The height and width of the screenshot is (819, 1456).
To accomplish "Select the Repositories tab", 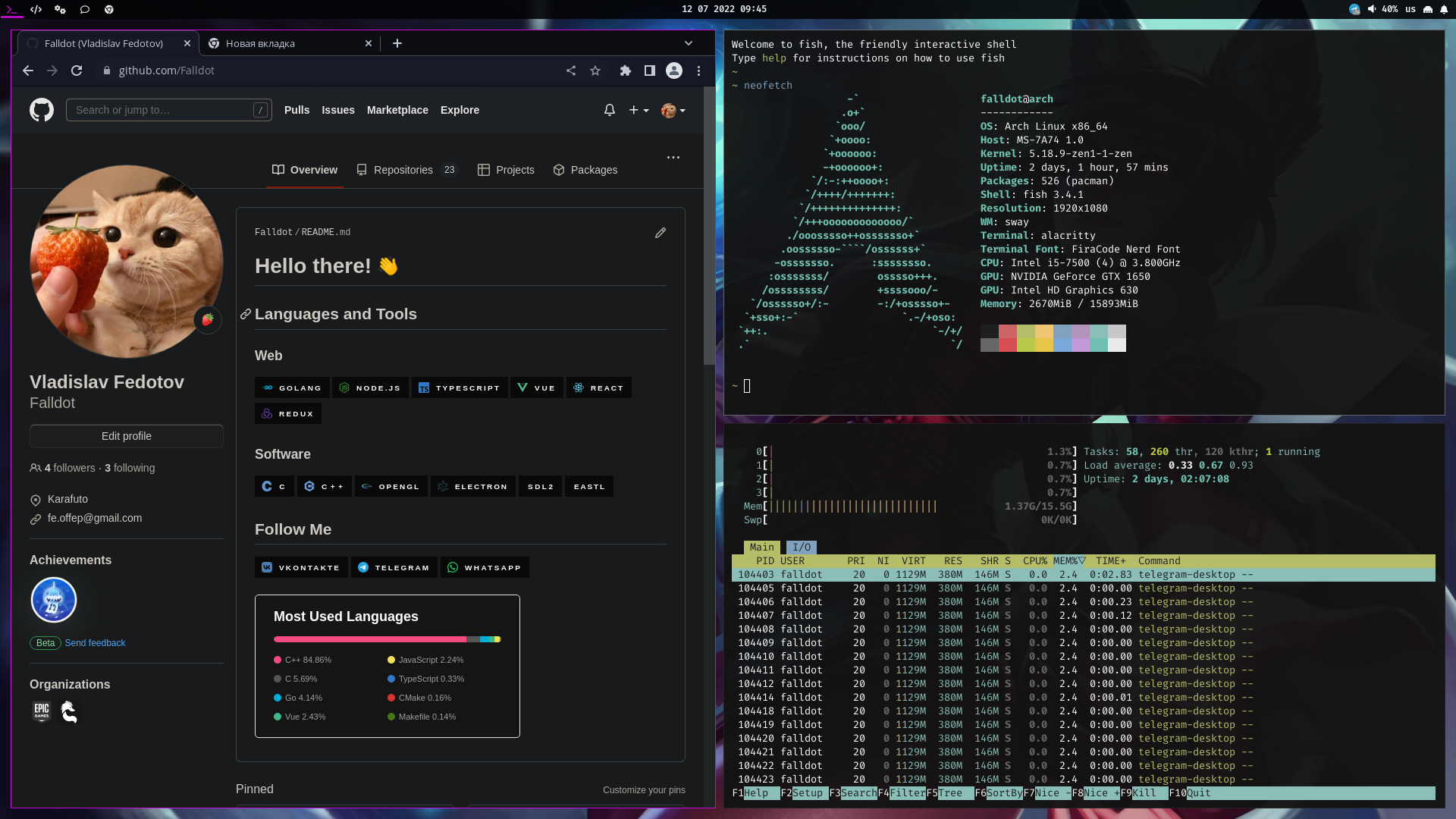I will tap(407, 170).
